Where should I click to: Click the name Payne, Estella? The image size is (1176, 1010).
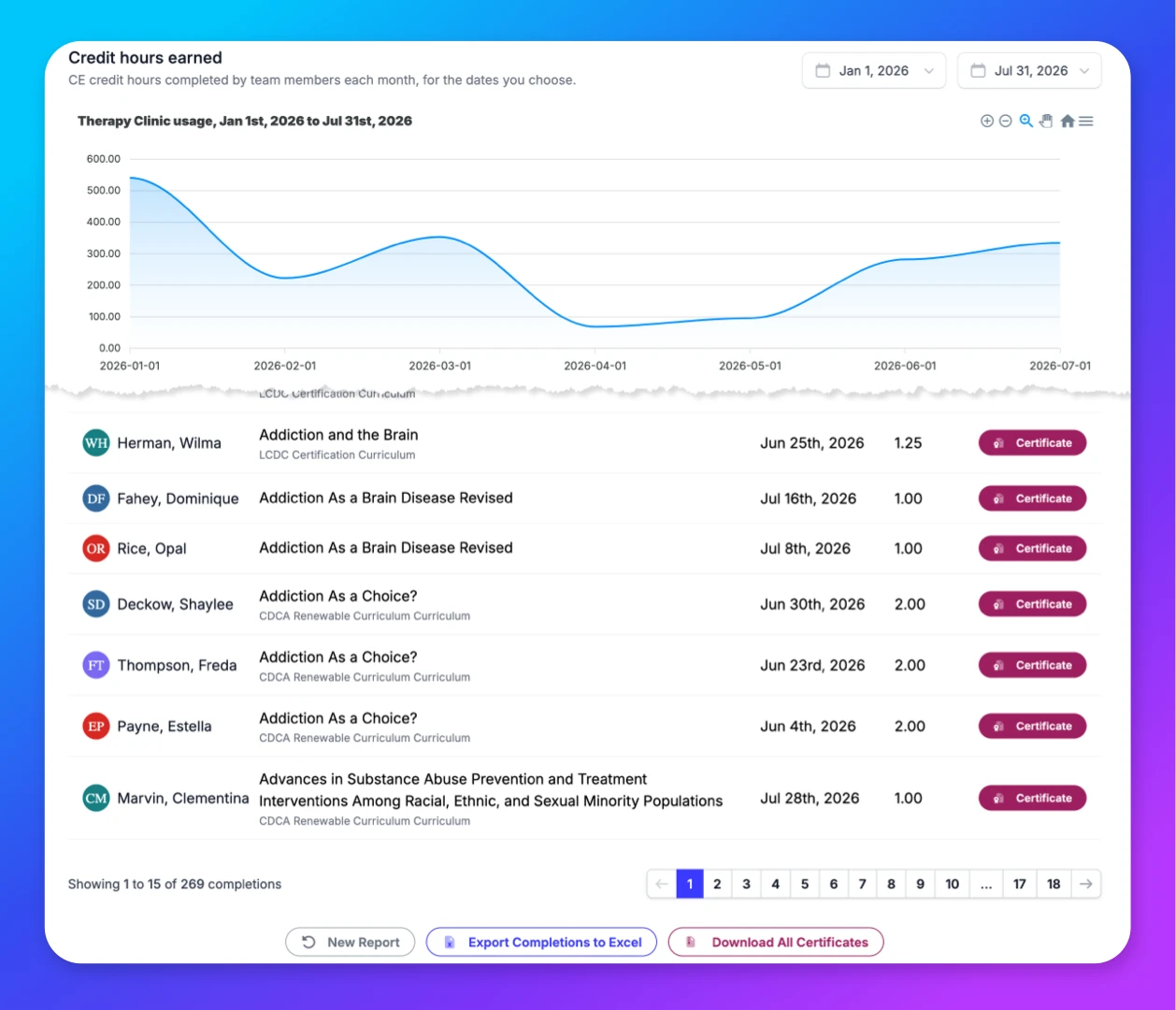[165, 726]
